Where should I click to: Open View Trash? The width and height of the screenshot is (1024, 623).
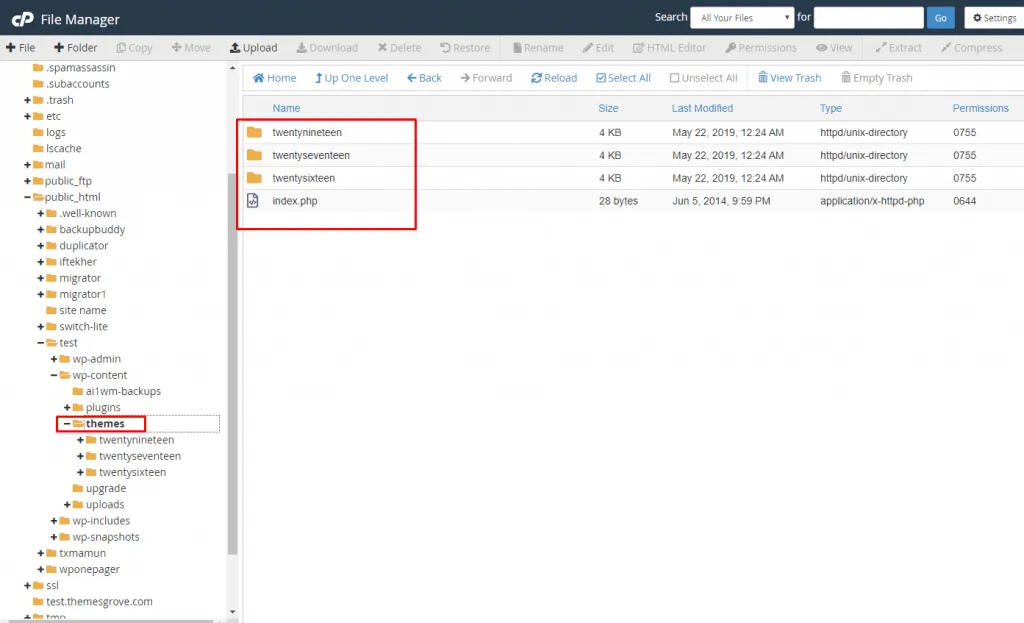[x=789, y=78]
